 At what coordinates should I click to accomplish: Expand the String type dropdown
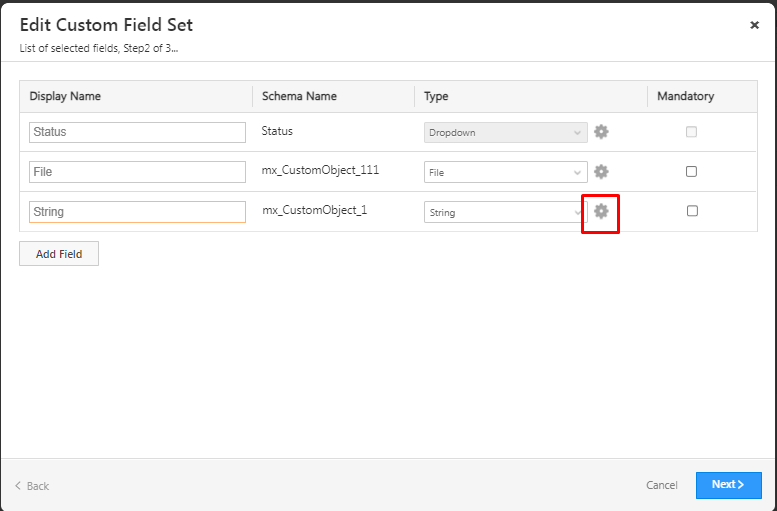pos(505,212)
